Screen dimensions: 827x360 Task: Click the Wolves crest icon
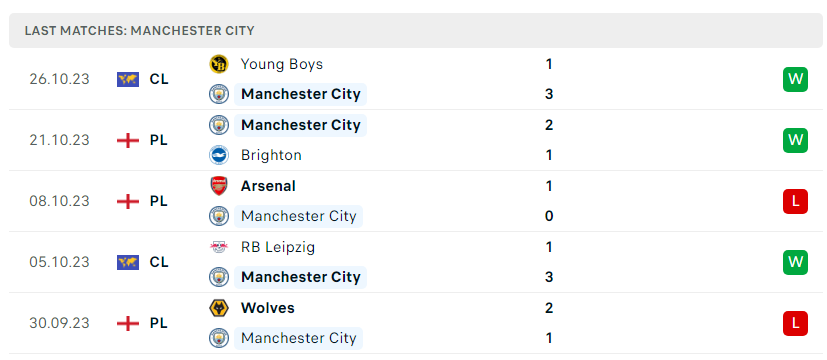[219, 308]
